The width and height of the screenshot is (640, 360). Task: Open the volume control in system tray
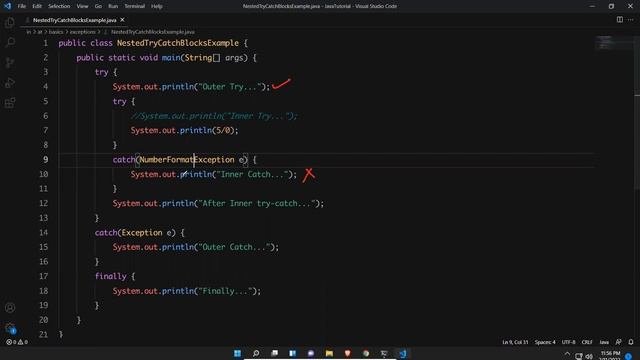589,356
